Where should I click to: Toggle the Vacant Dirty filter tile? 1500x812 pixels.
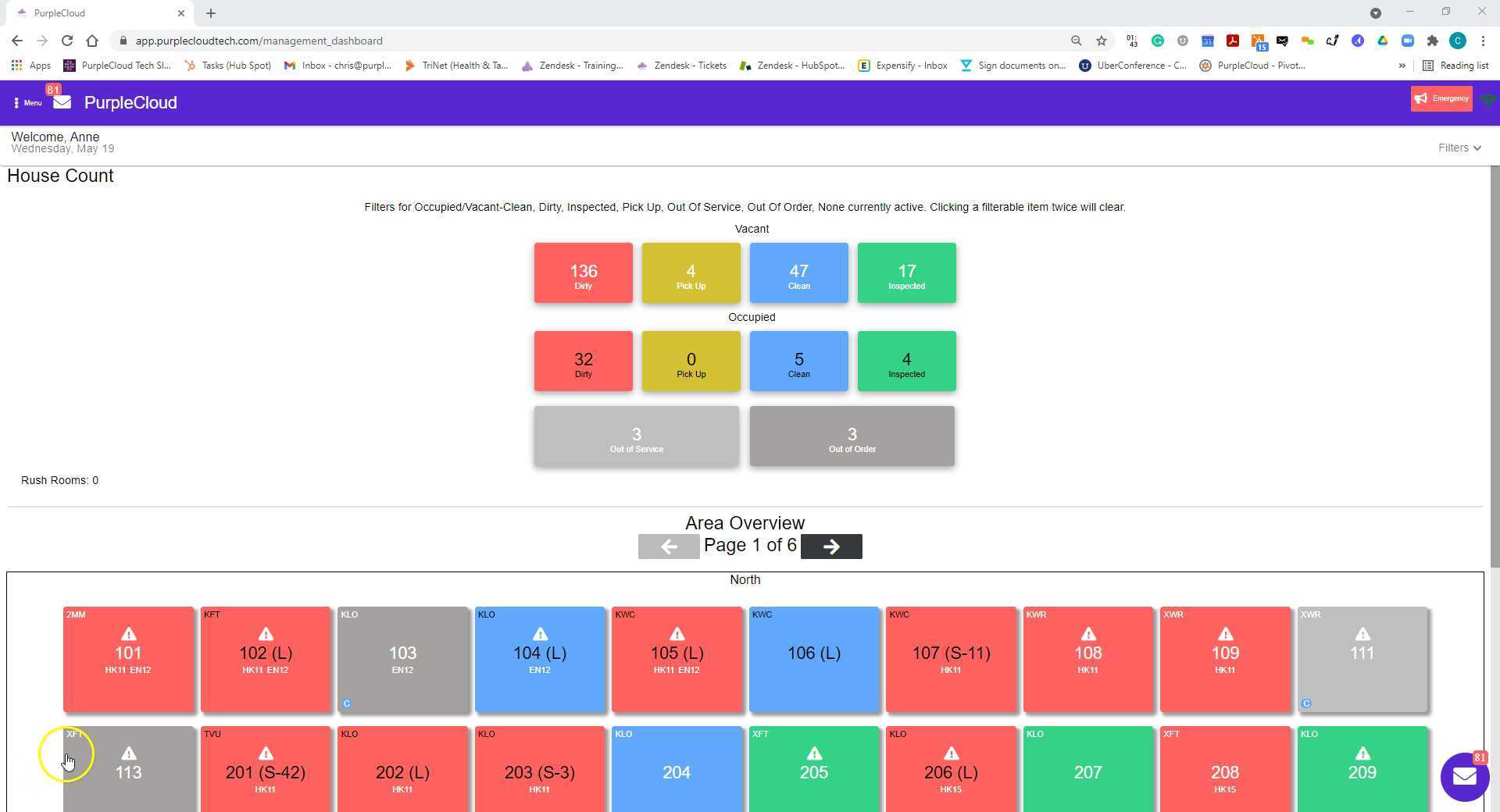click(x=584, y=272)
